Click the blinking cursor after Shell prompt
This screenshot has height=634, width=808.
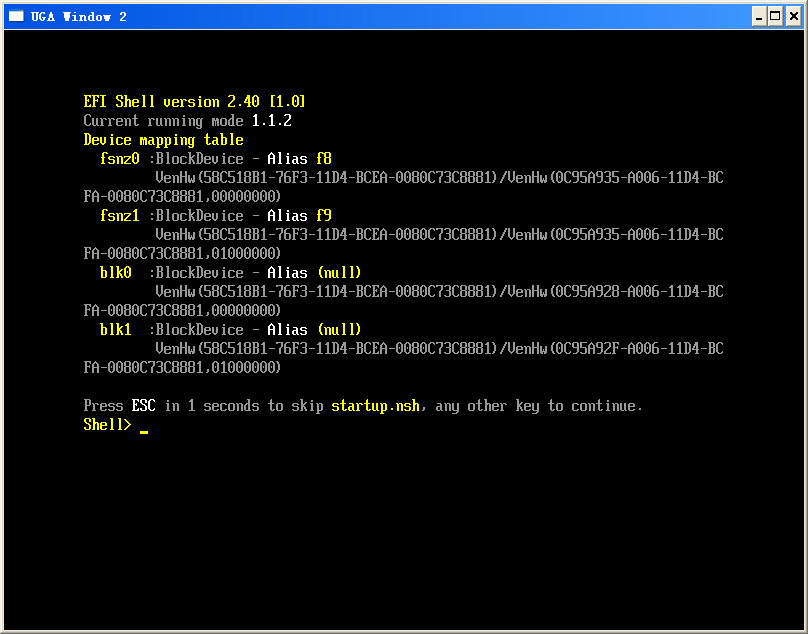(144, 432)
